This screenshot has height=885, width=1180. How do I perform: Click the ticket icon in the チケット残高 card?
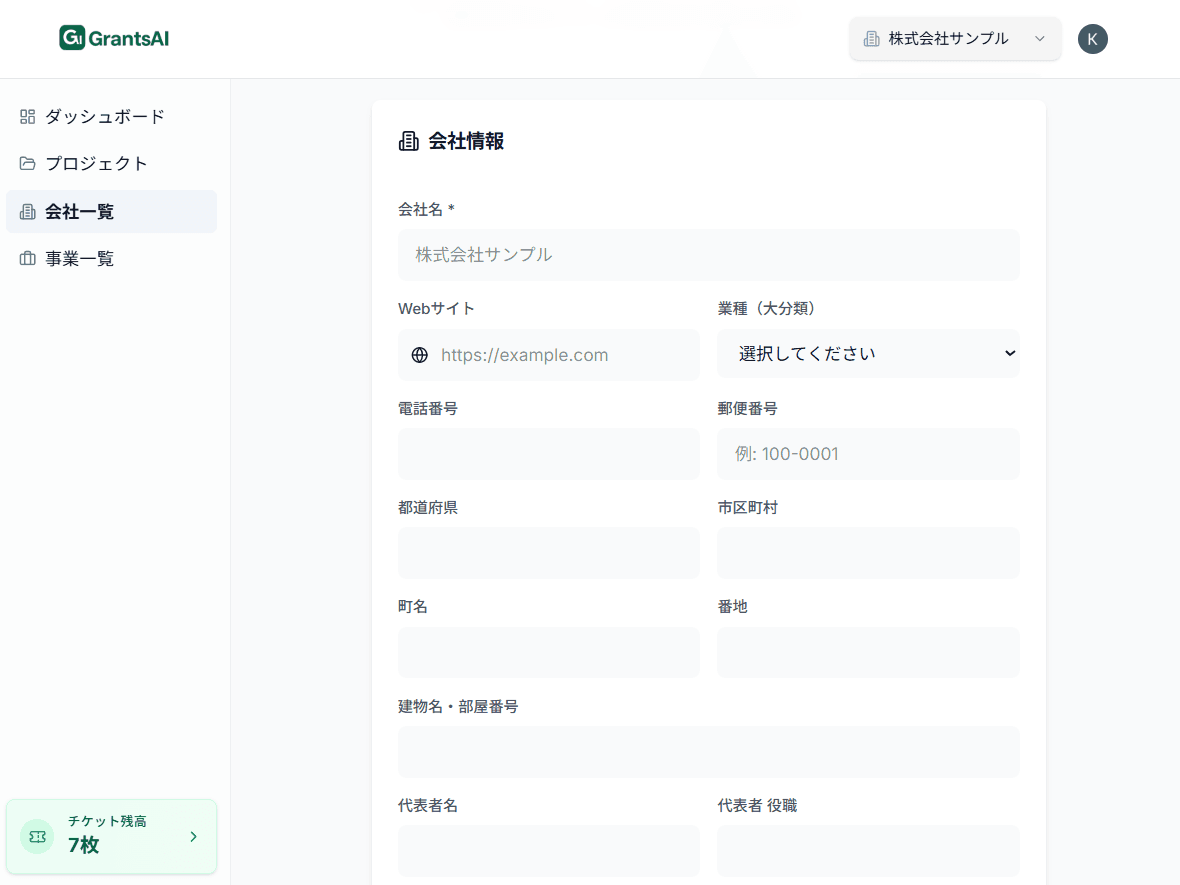(37, 837)
